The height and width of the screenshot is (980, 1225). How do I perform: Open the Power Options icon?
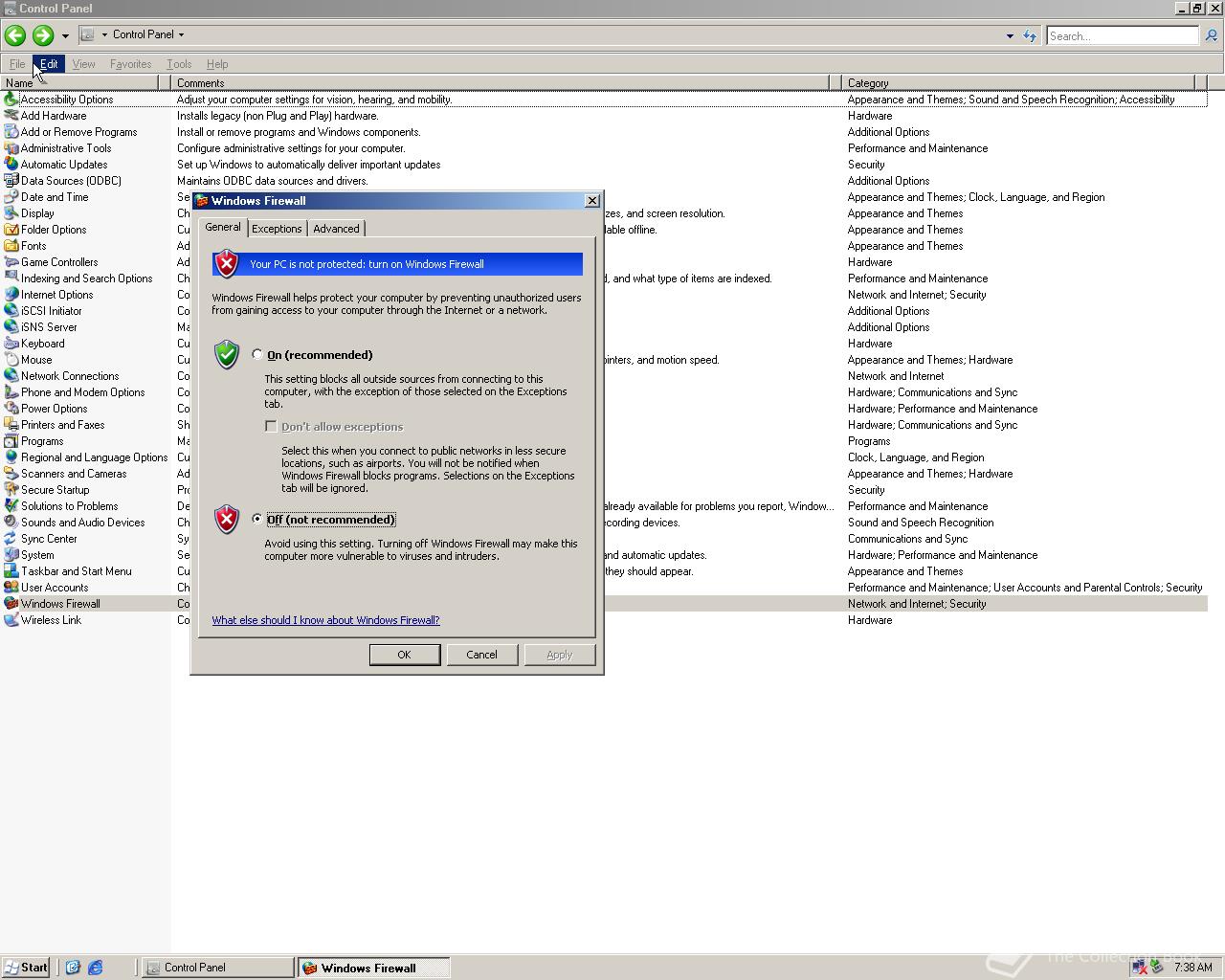(11, 409)
